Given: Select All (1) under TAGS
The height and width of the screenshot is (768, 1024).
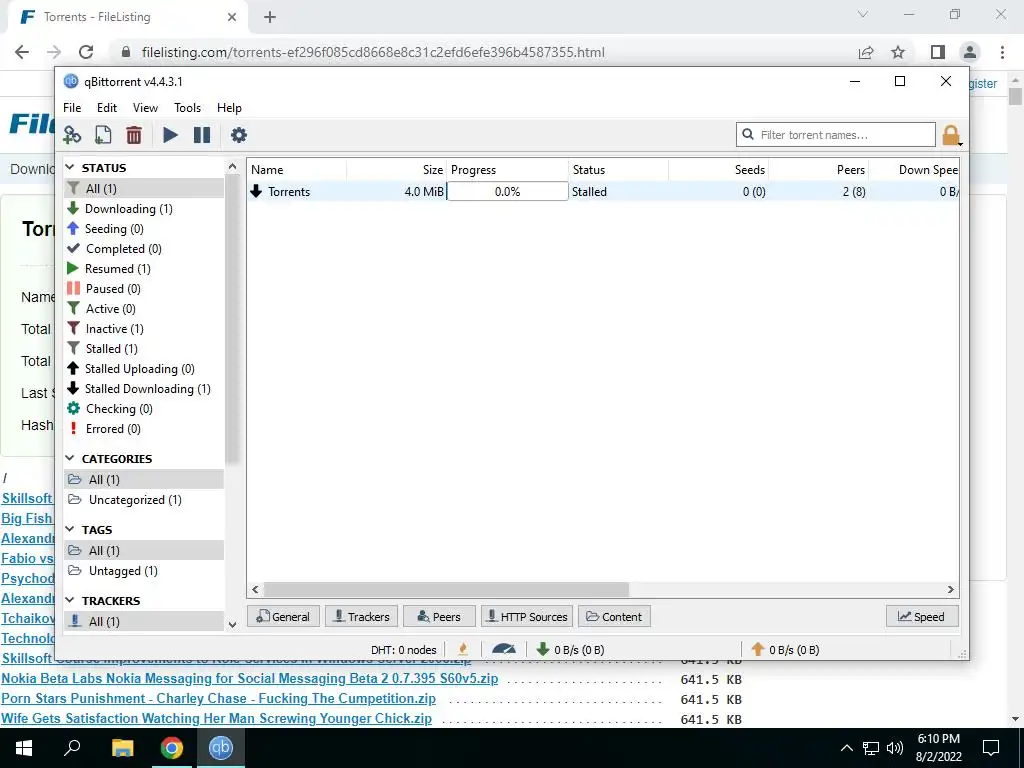Looking at the screenshot, I should pyautogui.click(x=144, y=551).
